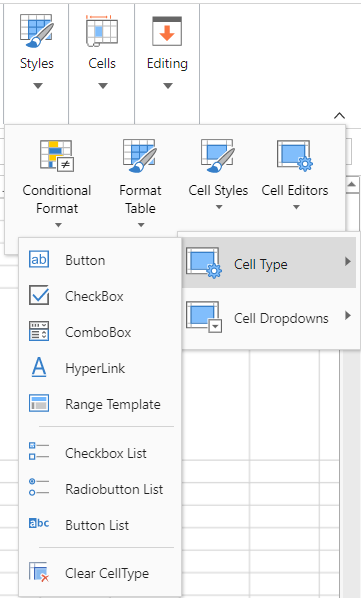The width and height of the screenshot is (361, 598).
Task: Click the Editing orange arrow icon
Action: pyautogui.click(x=167, y=31)
